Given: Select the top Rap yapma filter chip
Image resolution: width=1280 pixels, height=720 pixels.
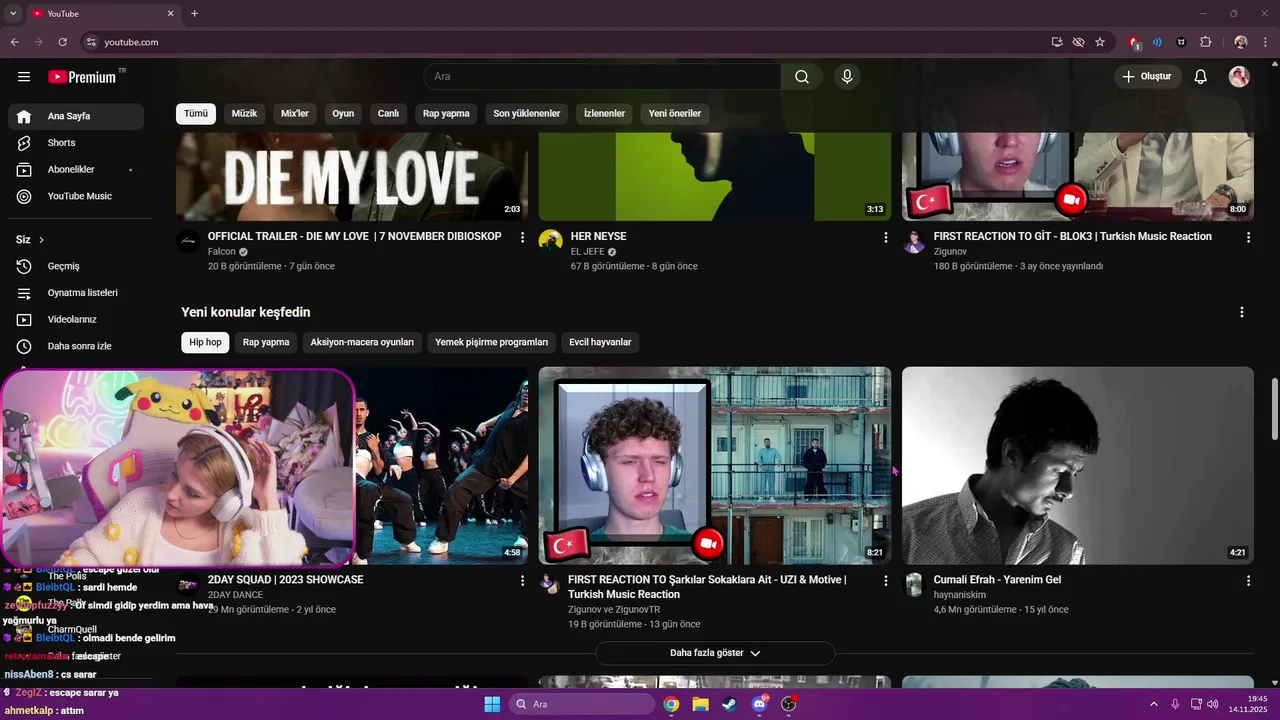Looking at the screenshot, I should pyautogui.click(x=446, y=114).
